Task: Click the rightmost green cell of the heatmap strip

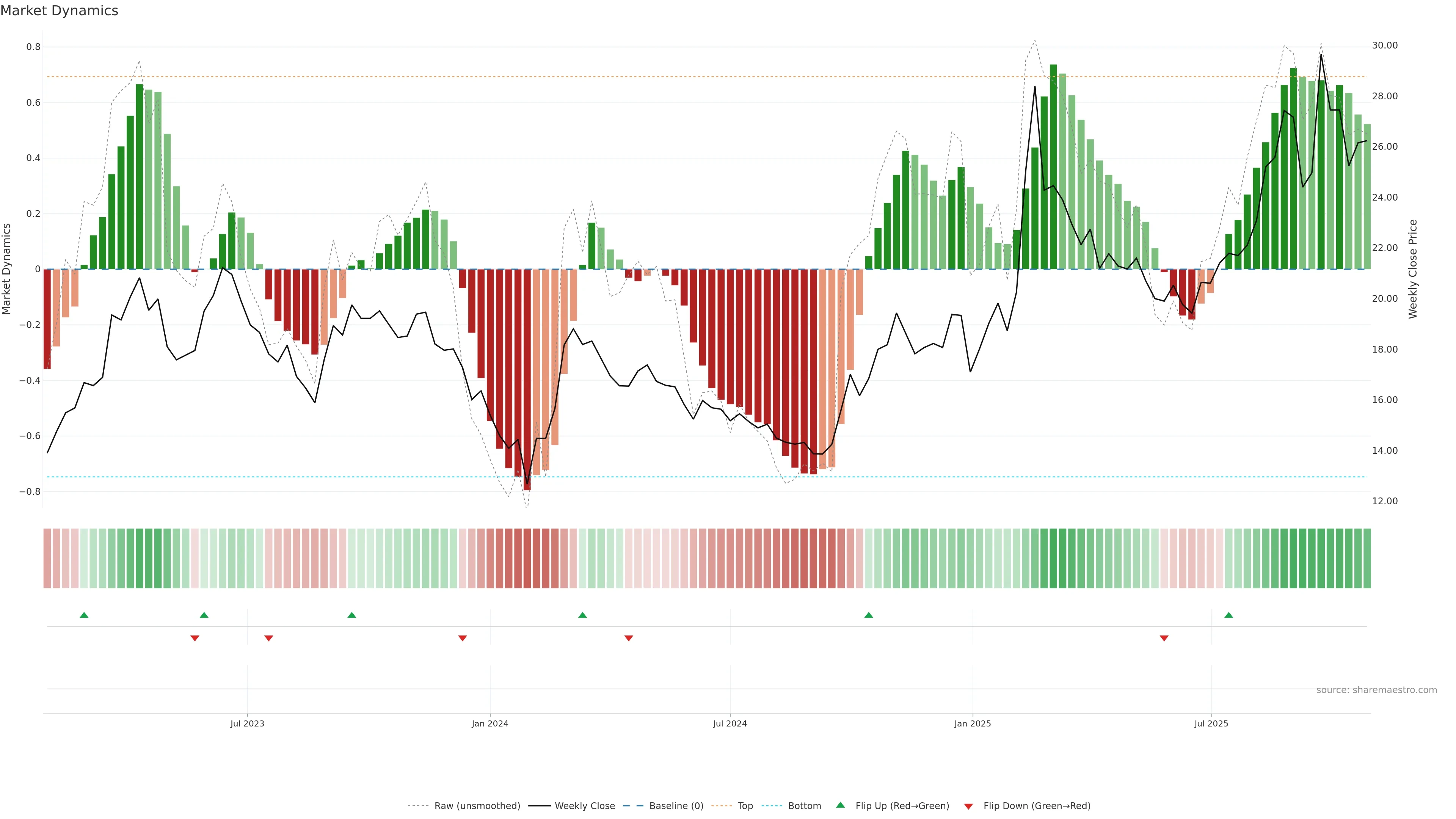Action: pos(1367,559)
